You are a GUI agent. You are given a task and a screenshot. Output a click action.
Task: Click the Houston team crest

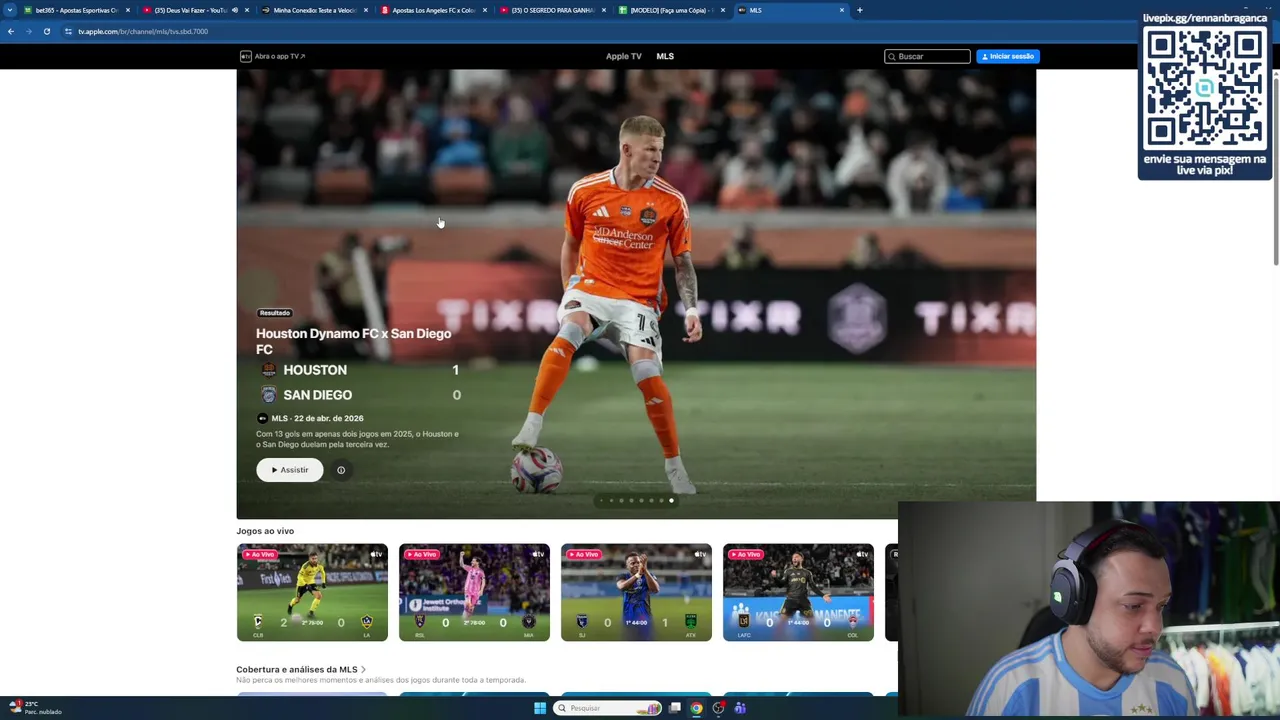(x=268, y=370)
